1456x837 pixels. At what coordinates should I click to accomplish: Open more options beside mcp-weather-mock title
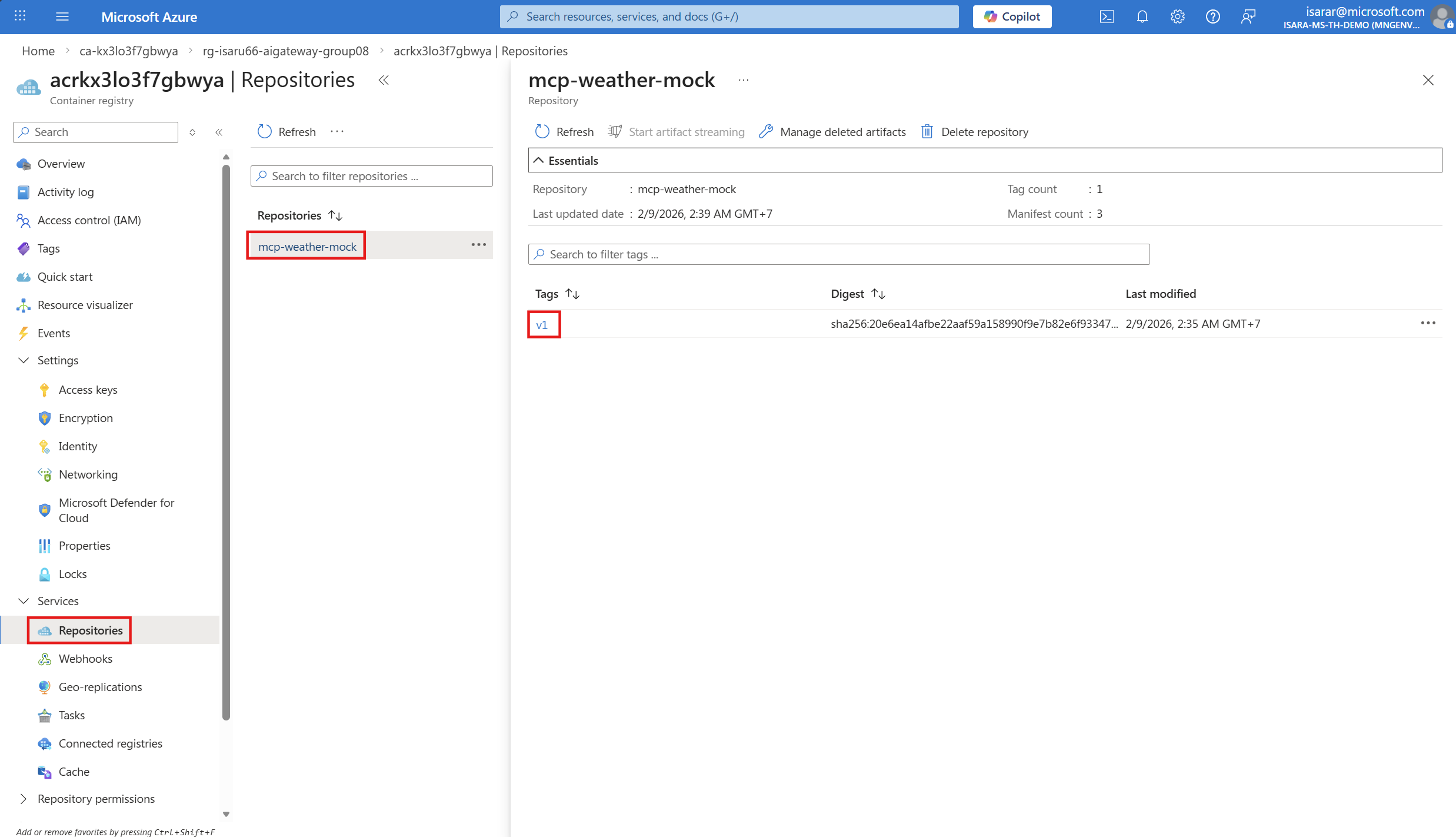pyautogui.click(x=744, y=80)
